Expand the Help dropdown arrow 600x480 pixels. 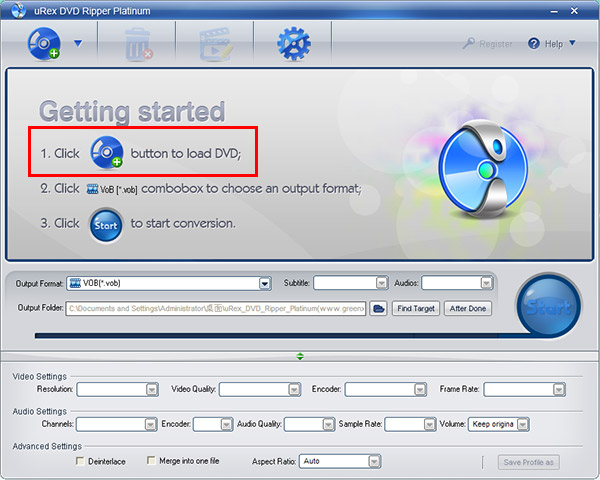tap(572, 43)
